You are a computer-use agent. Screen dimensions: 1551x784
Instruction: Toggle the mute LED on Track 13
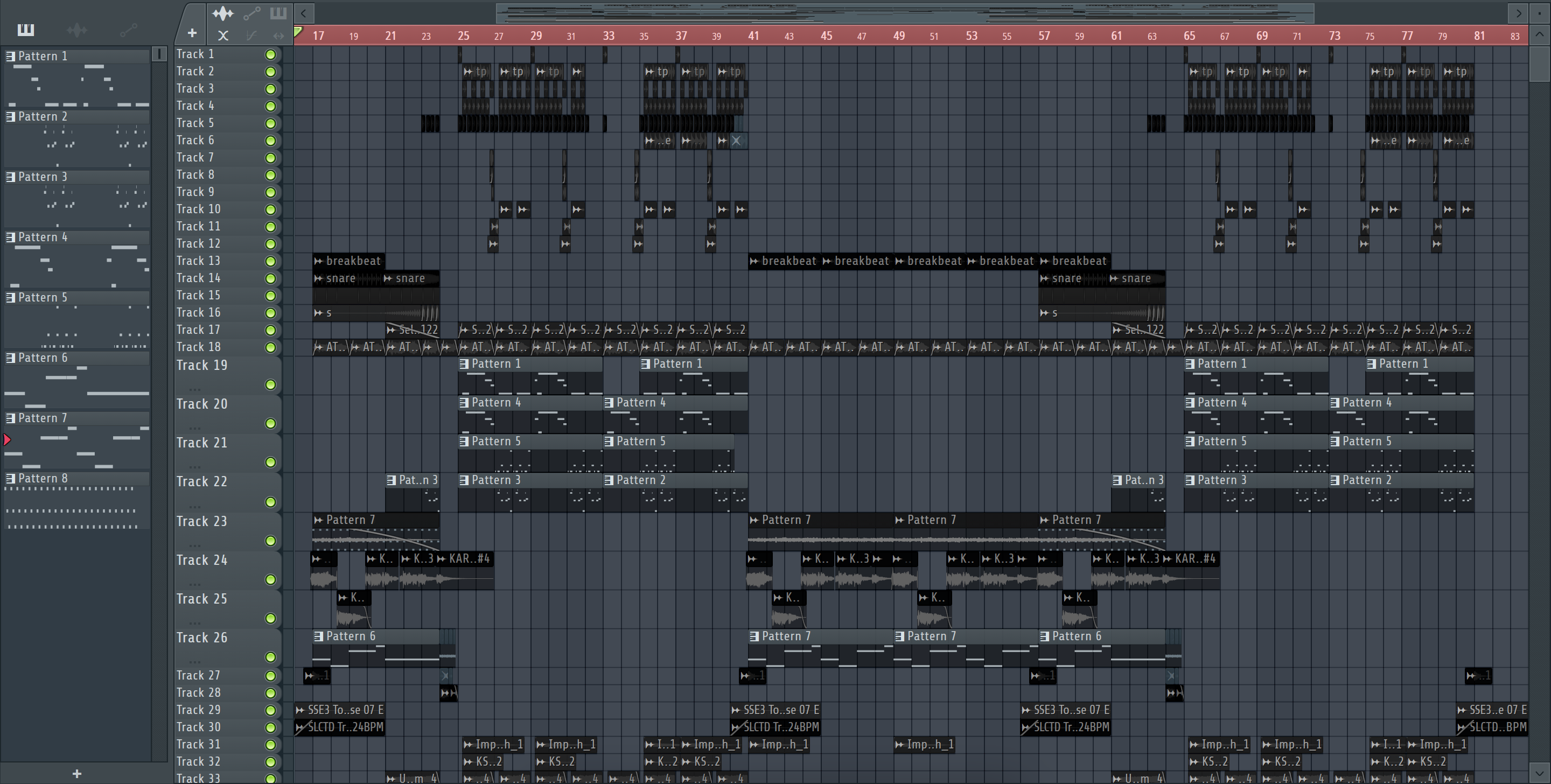(270, 261)
